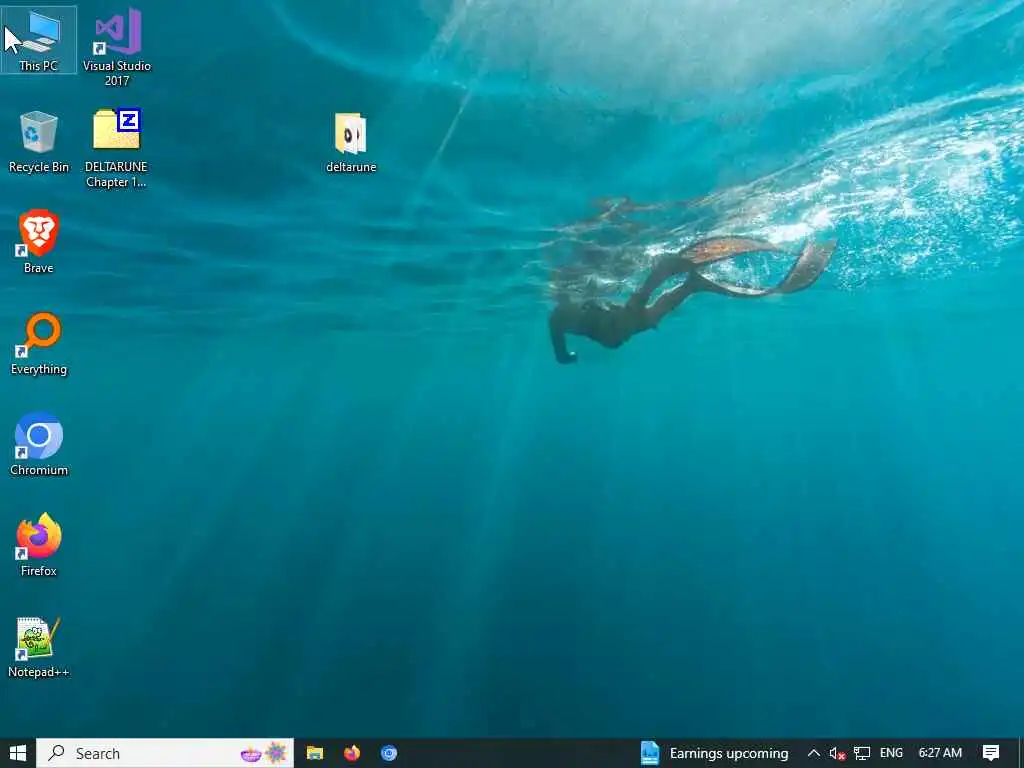Open the clock showing 6:27 AM
1024x768 pixels.
tap(940, 753)
